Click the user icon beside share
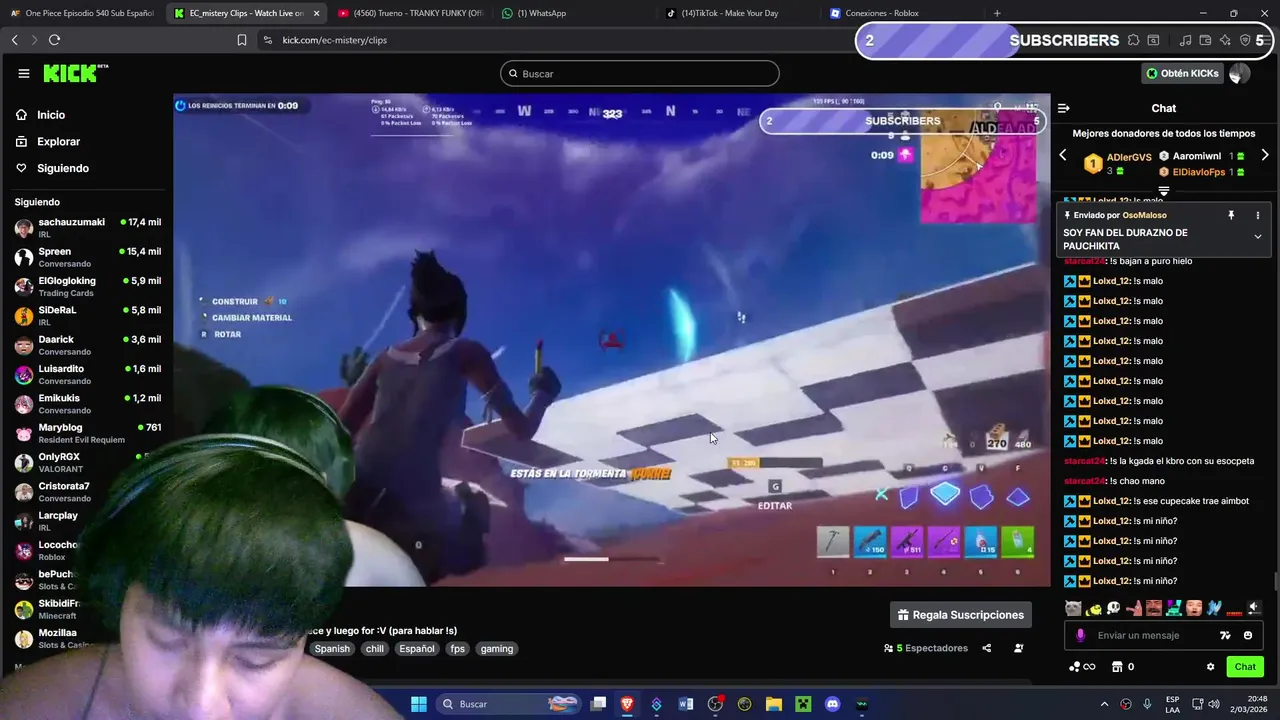Screen dimensions: 1280x720 click(1019, 648)
